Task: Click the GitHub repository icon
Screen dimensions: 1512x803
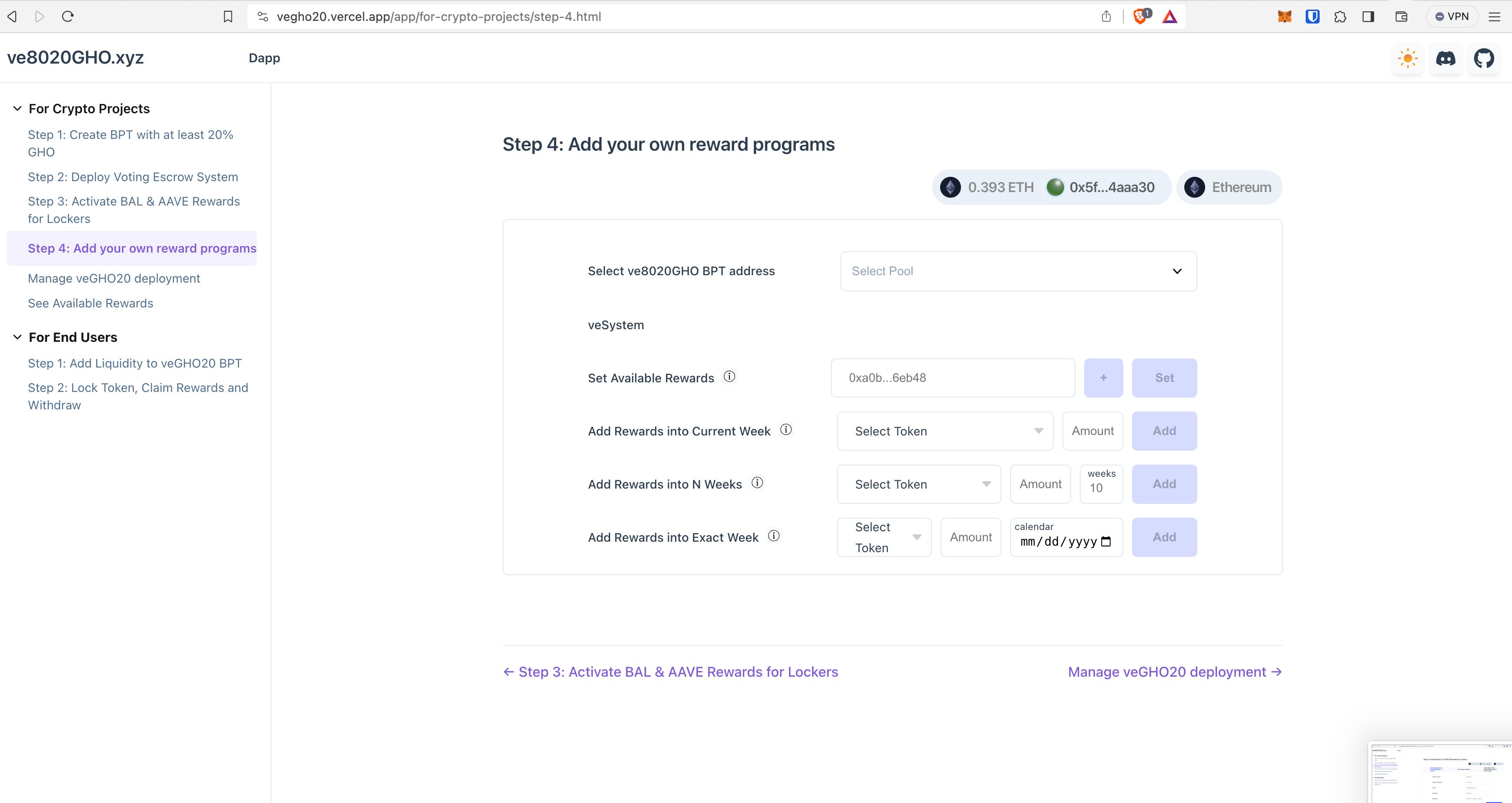Action: click(x=1484, y=58)
